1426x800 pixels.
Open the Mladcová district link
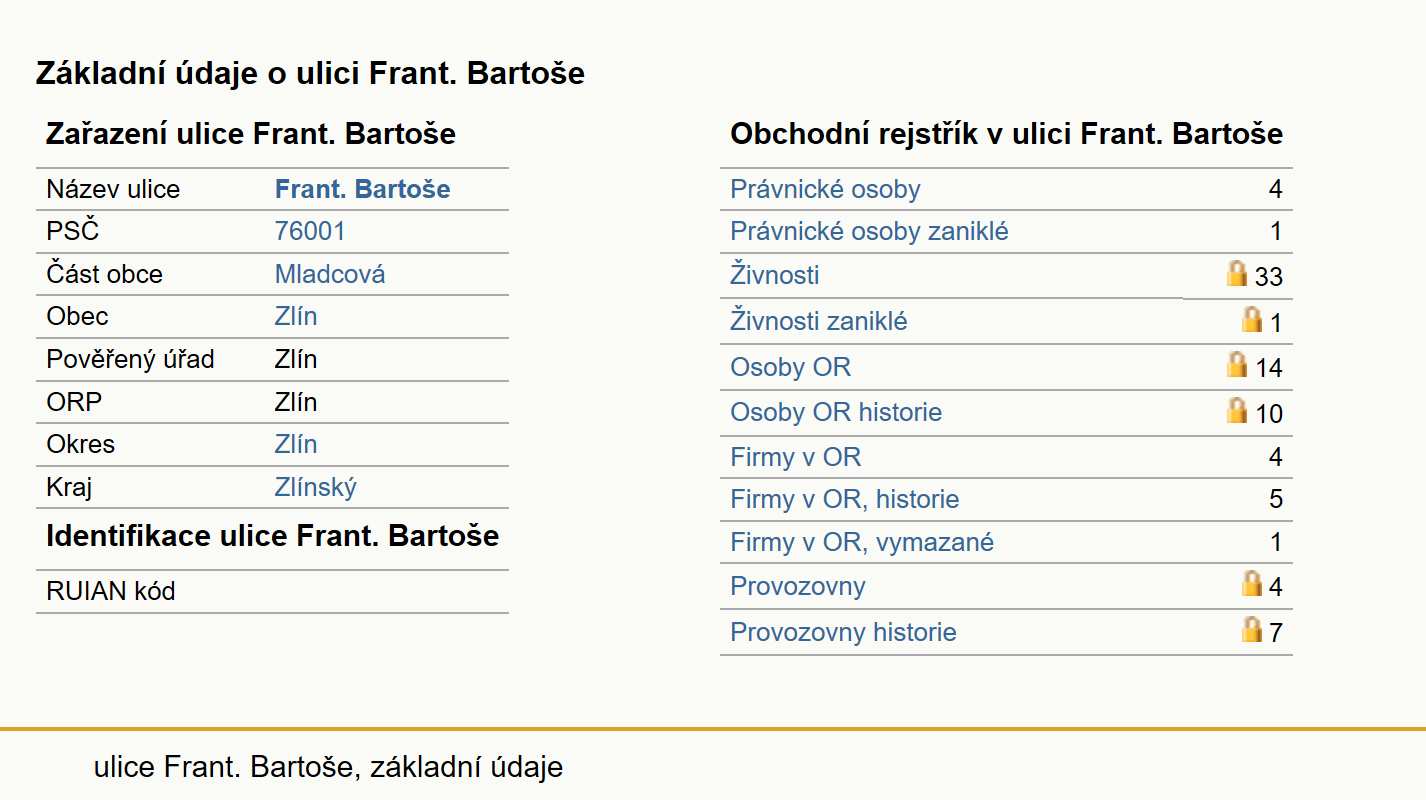coord(330,274)
